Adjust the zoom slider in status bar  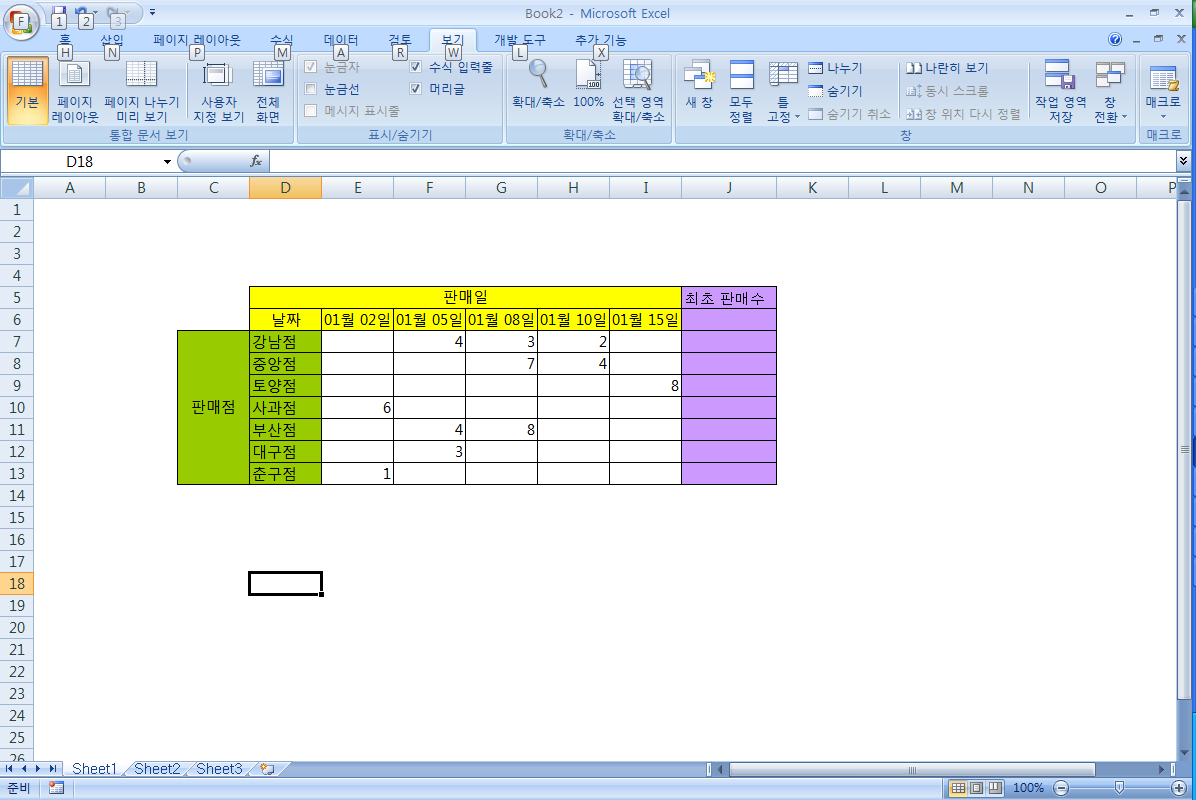tap(1119, 788)
